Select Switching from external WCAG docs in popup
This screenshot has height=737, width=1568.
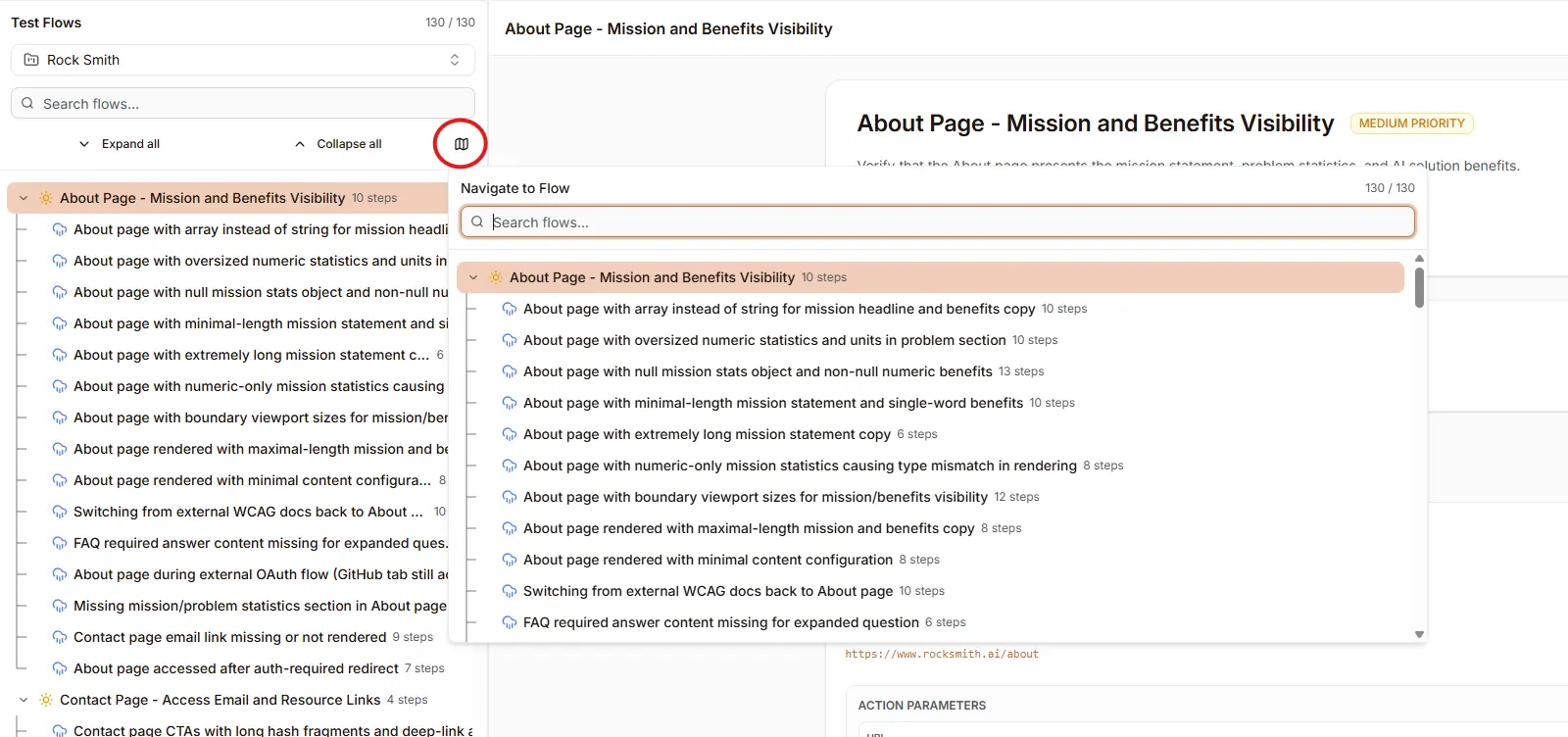click(708, 591)
